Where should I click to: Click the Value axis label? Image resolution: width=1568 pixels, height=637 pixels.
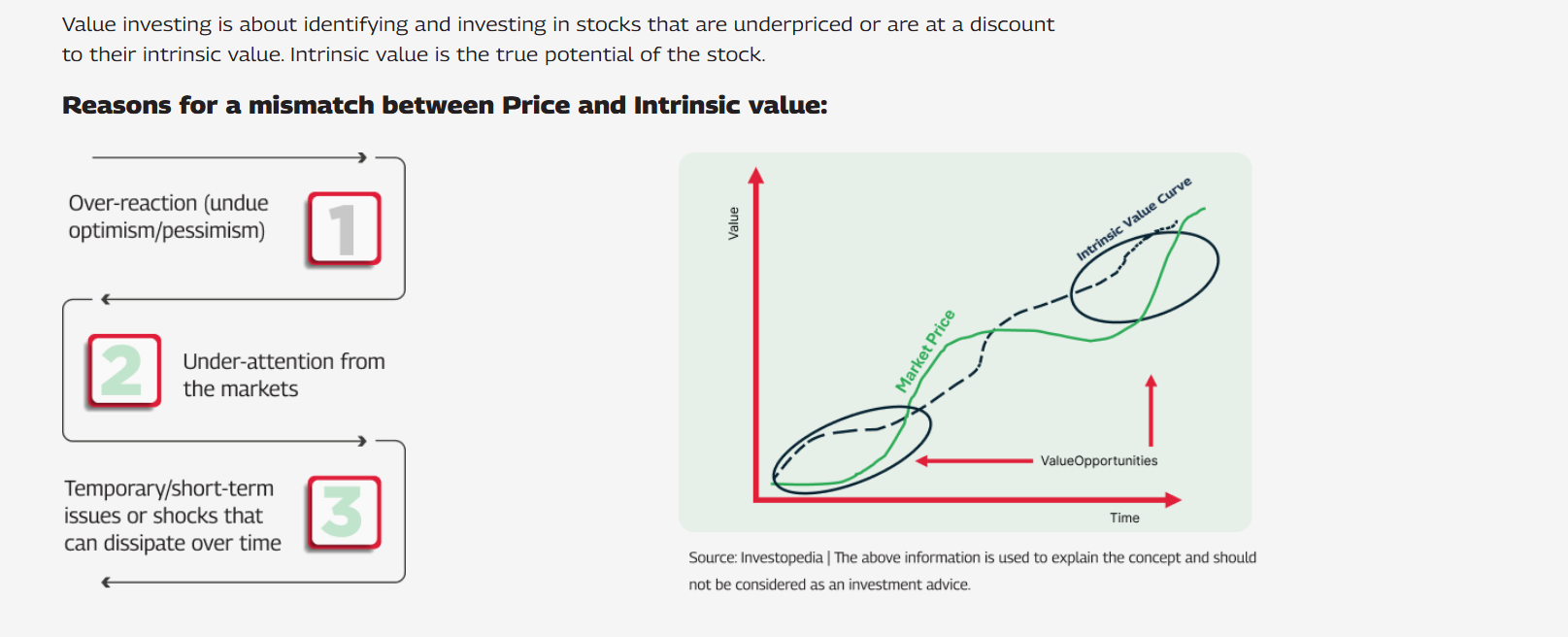point(733,223)
